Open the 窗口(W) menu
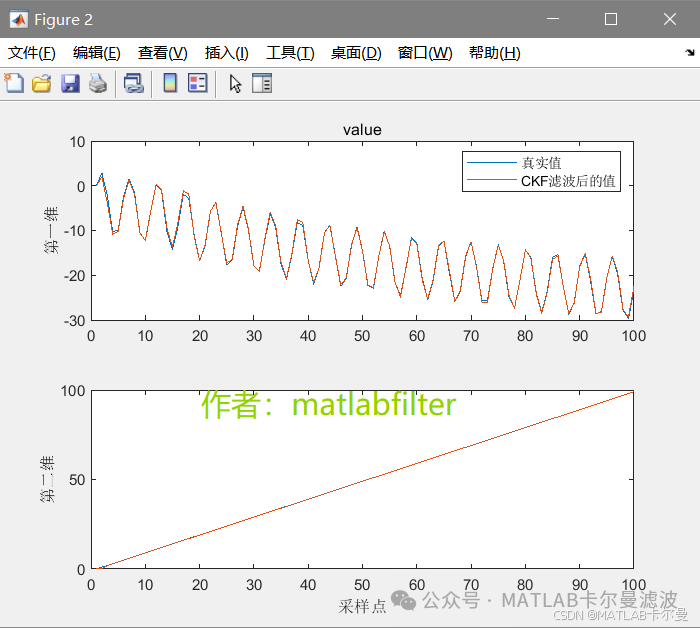 [425, 53]
